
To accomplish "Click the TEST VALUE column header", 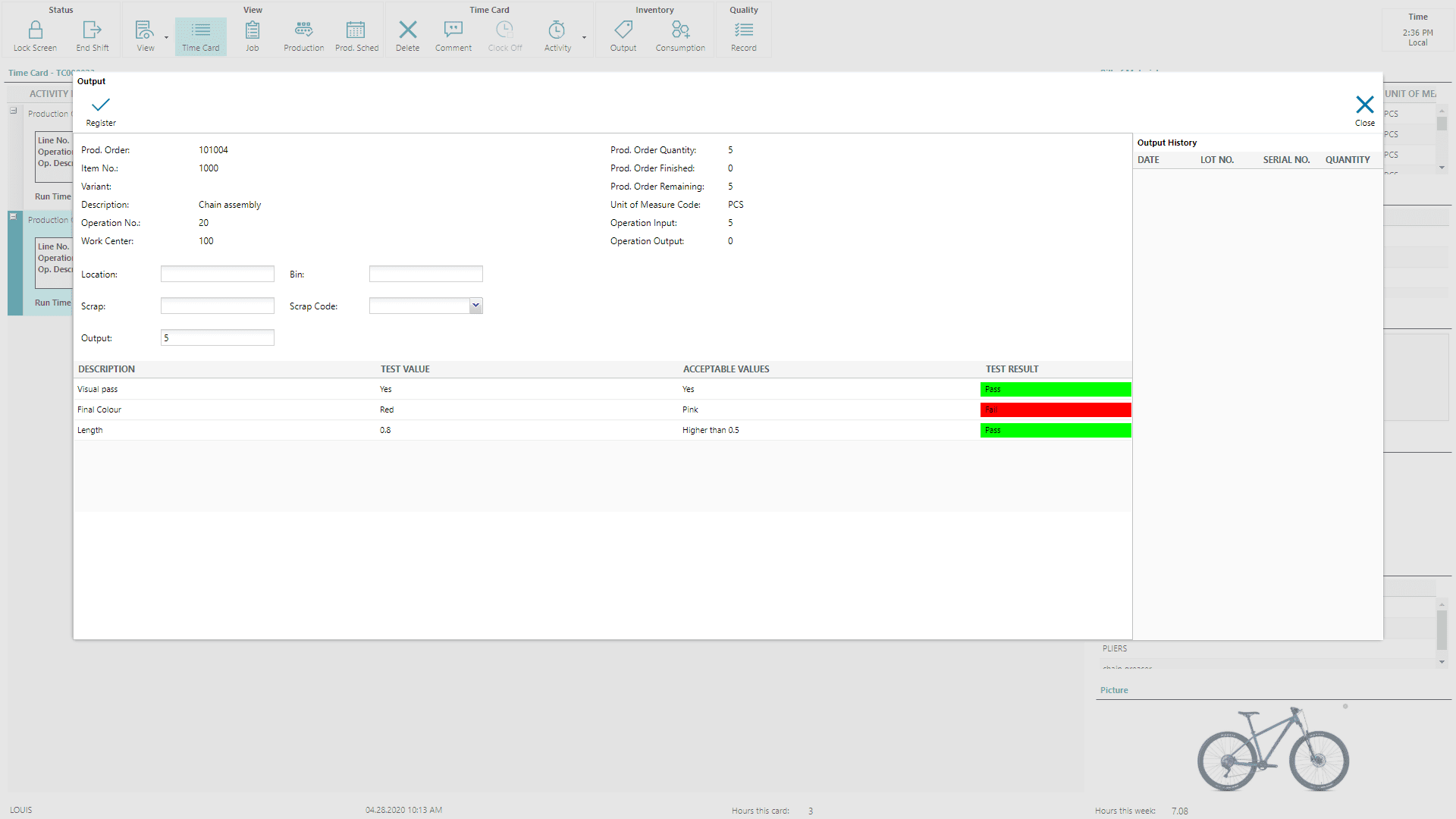I will coord(405,369).
